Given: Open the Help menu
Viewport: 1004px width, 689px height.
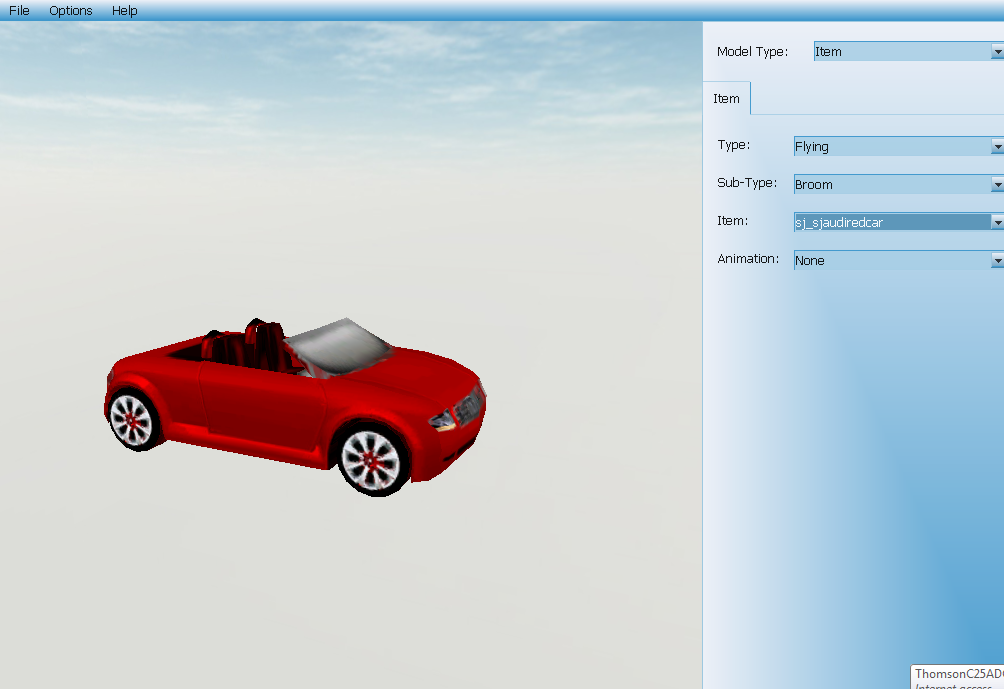Looking at the screenshot, I should click(x=125, y=11).
